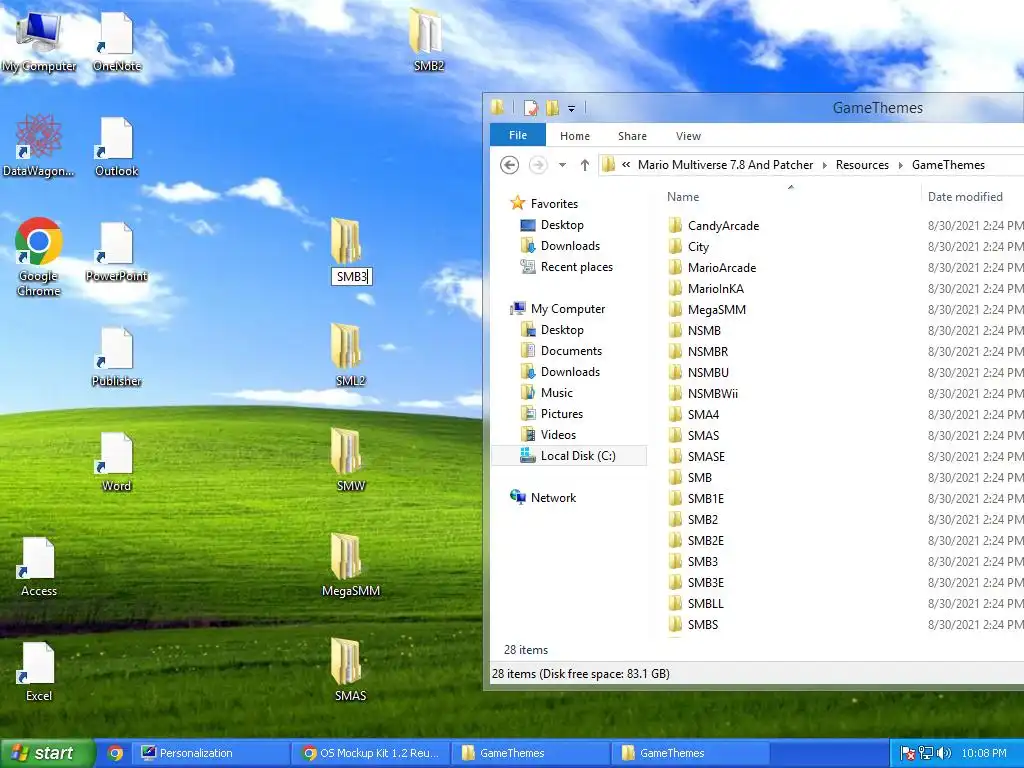Expand the chevron after Resources breadcrumb

pos(901,165)
